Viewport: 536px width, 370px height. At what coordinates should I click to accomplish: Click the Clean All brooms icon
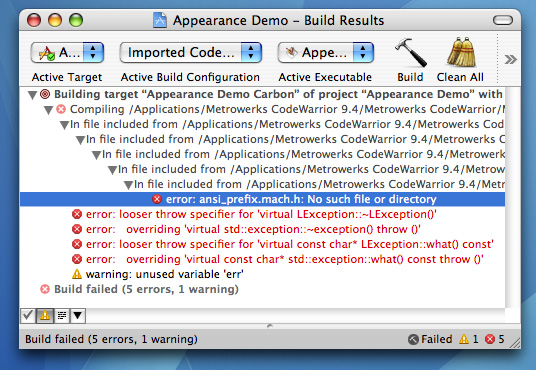click(461, 52)
